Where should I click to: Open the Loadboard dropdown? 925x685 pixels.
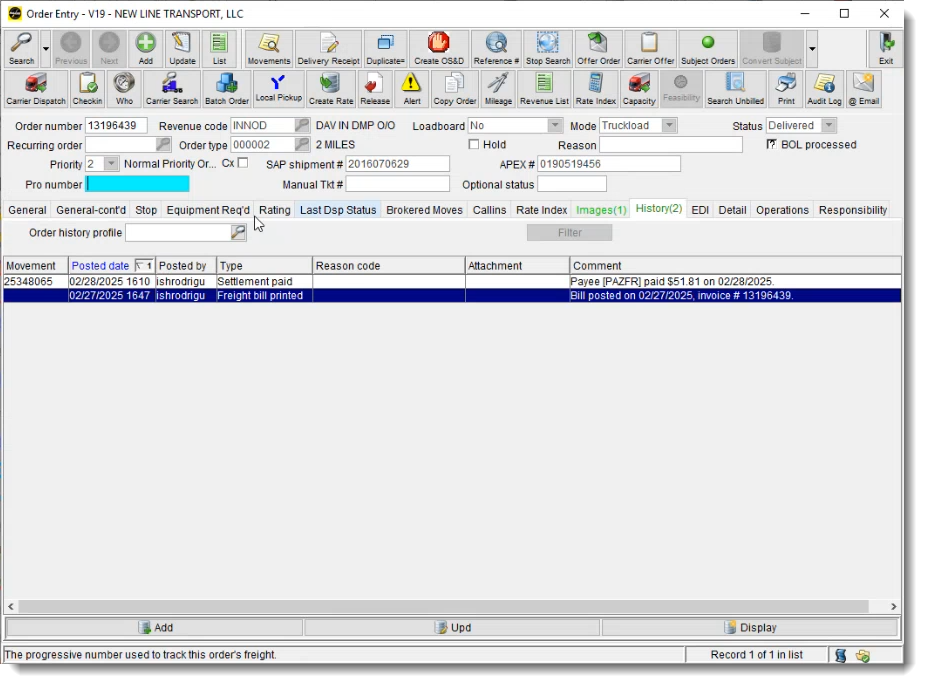click(x=557, y=125)
